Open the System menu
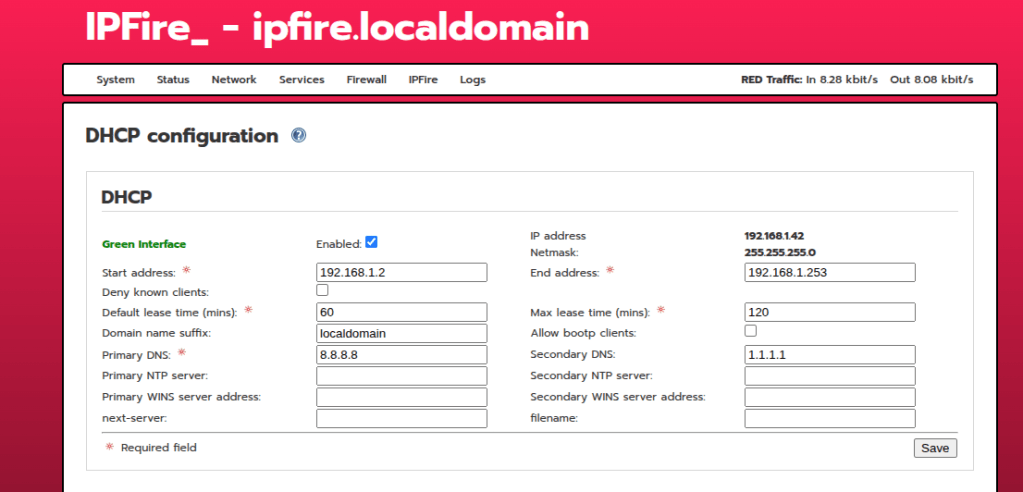The width and height of the screenshot is (1023, 492). tap(115, 80)
